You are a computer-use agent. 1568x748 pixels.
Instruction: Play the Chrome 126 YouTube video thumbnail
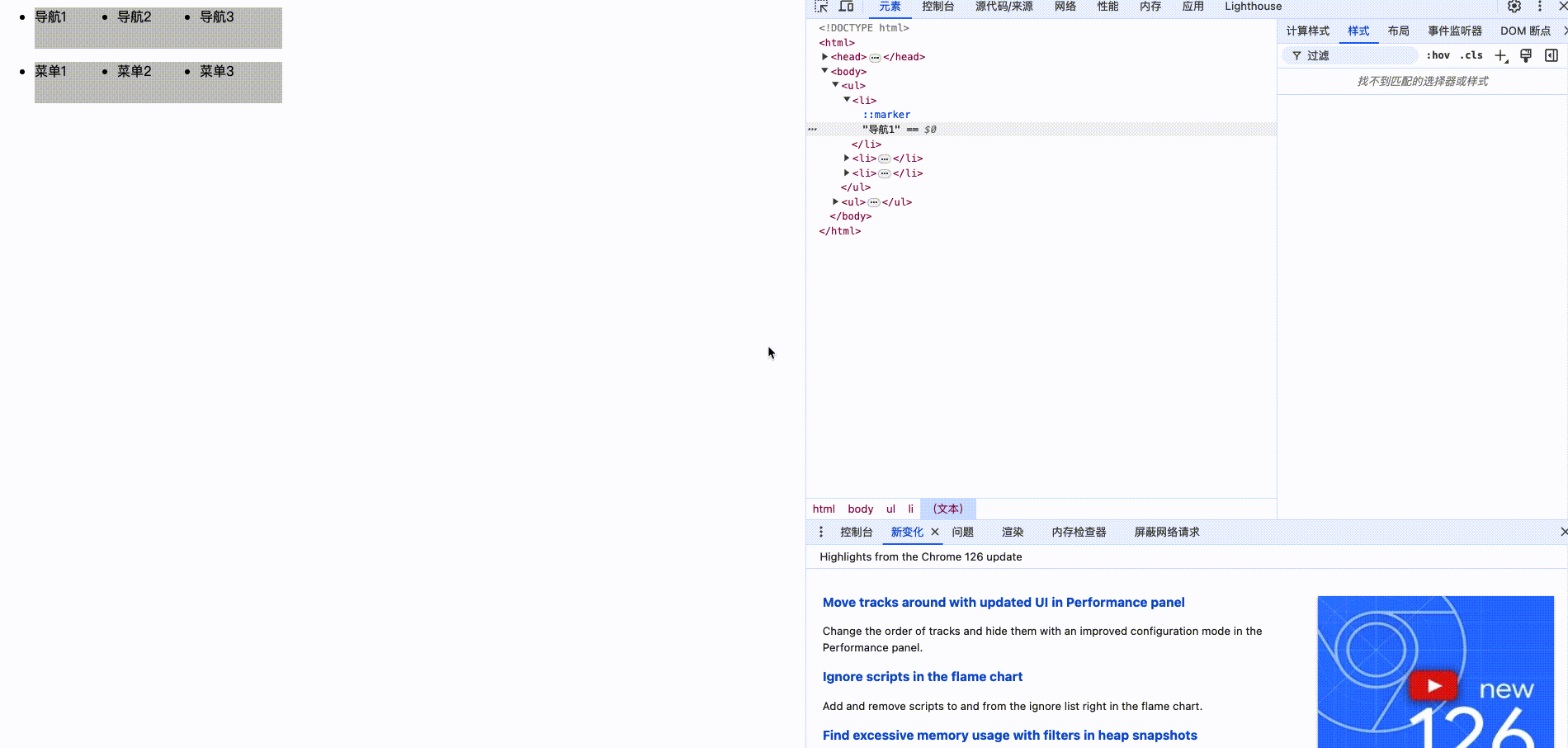click(1433, 685)
